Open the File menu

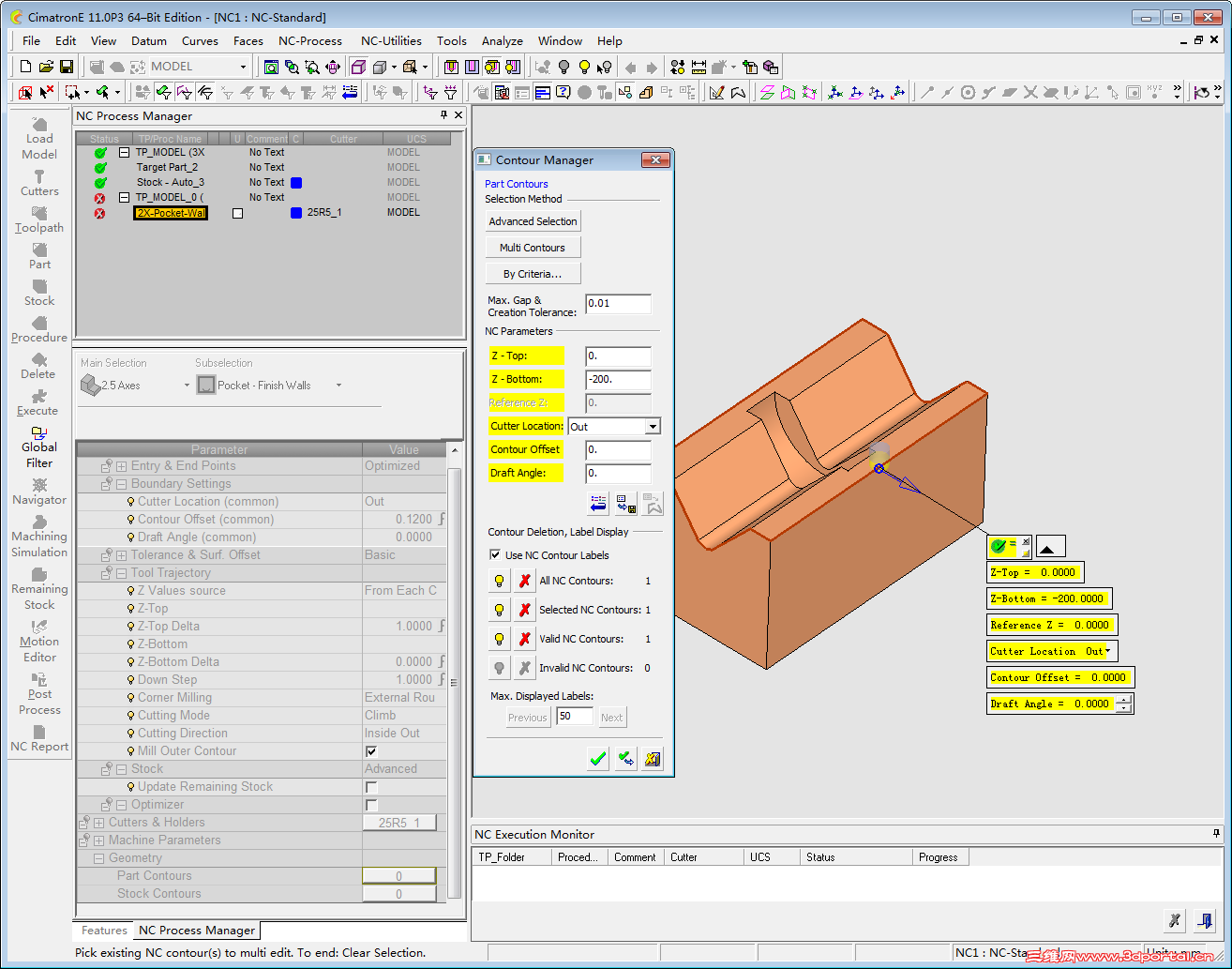31,41
